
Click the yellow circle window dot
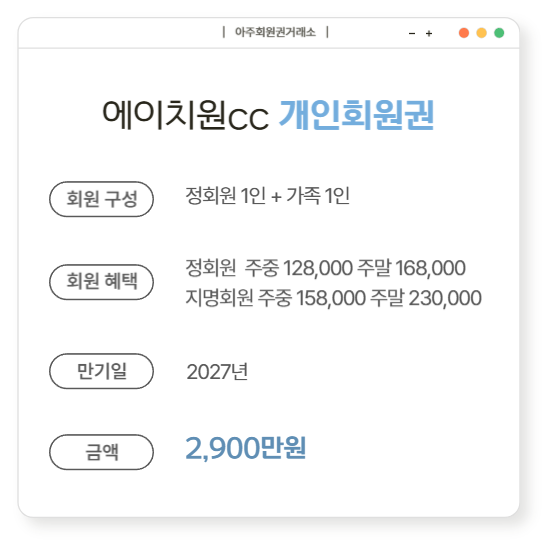tap(482, 33)
